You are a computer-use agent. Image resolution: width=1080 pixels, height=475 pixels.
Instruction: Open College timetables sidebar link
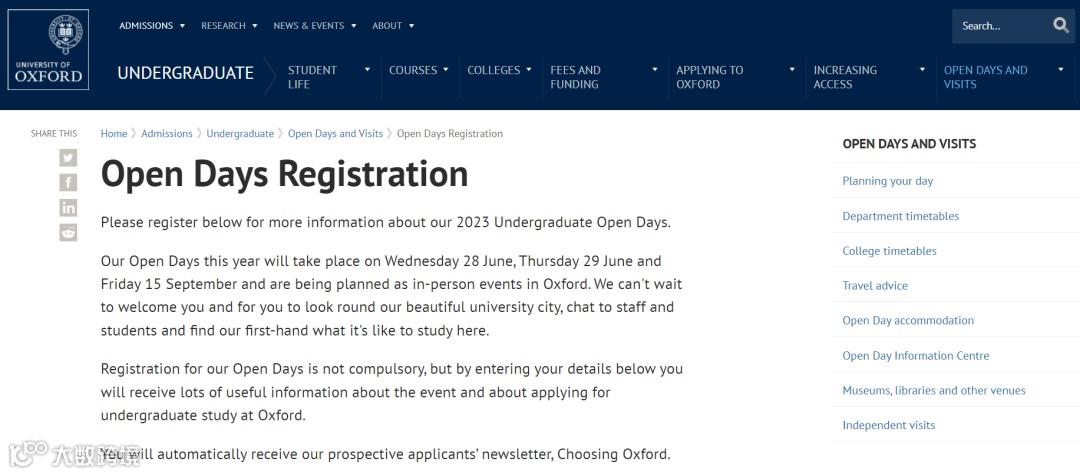(889, 251)
